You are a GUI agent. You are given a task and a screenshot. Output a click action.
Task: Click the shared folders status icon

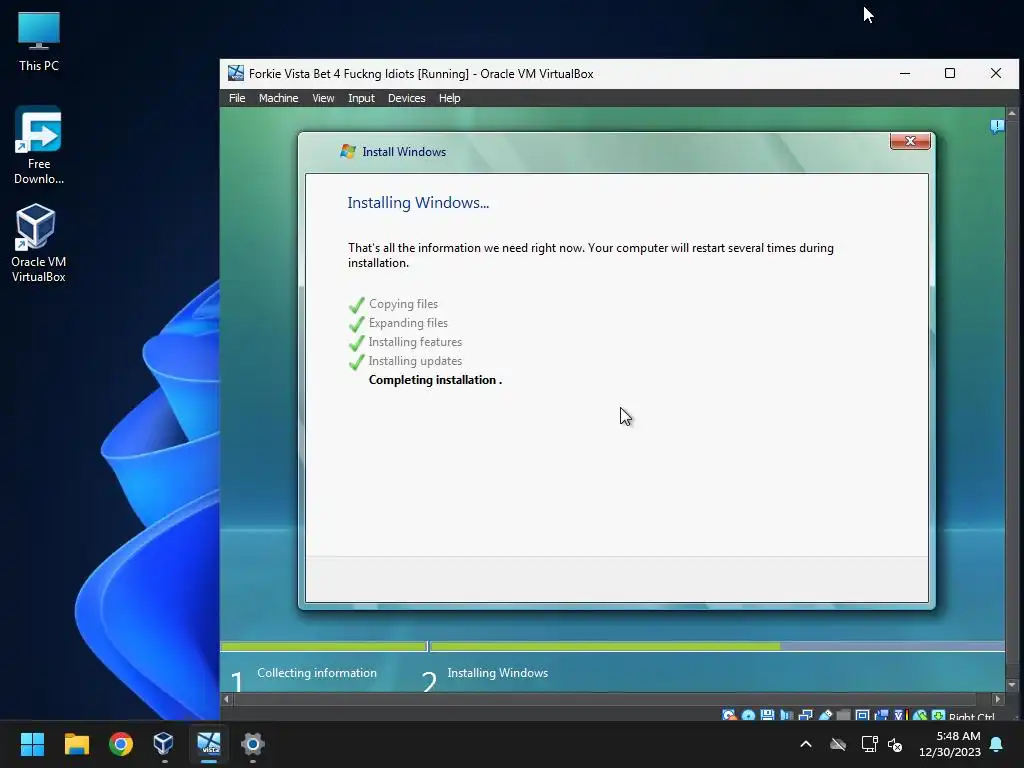click(x=844, y=715)
